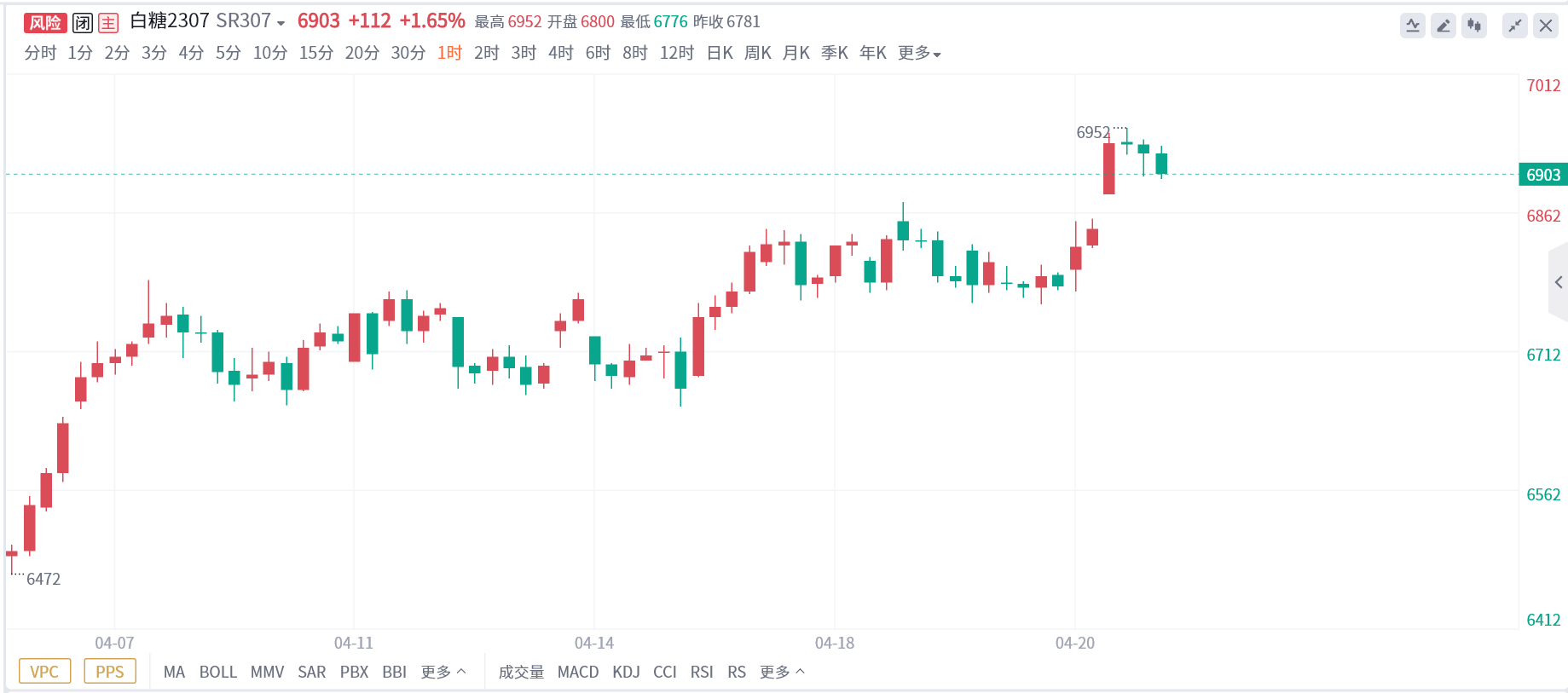The height and width of the screenshot is (693, 1568).
Task: Show the 成交量 volume indicator
Action: [521, 672]
